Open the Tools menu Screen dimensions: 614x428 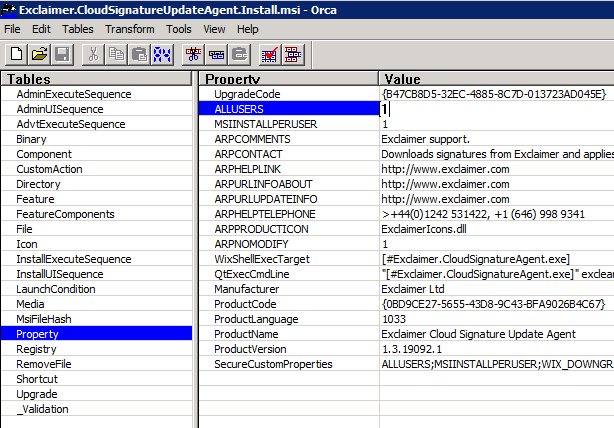179,29
